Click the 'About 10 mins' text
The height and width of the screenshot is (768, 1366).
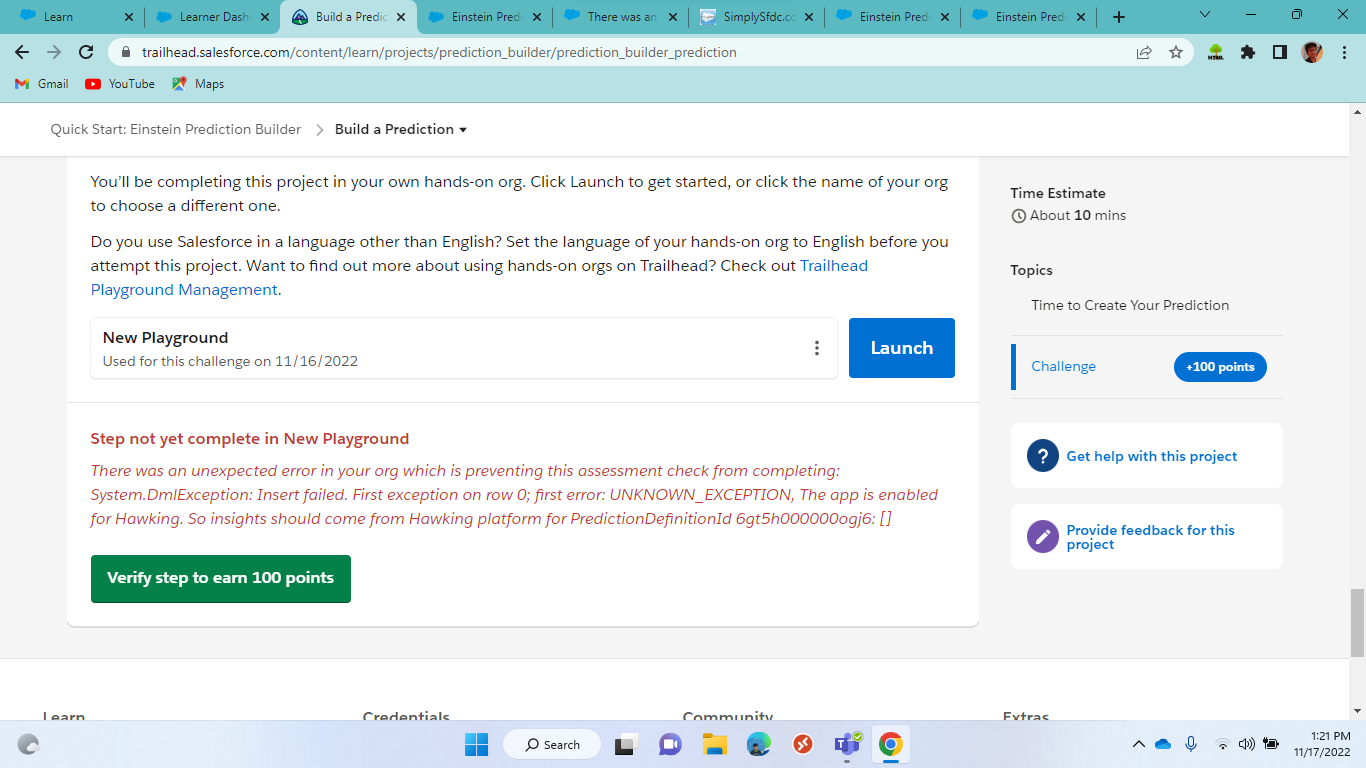pyautogui.click(x=1078, y=215)
